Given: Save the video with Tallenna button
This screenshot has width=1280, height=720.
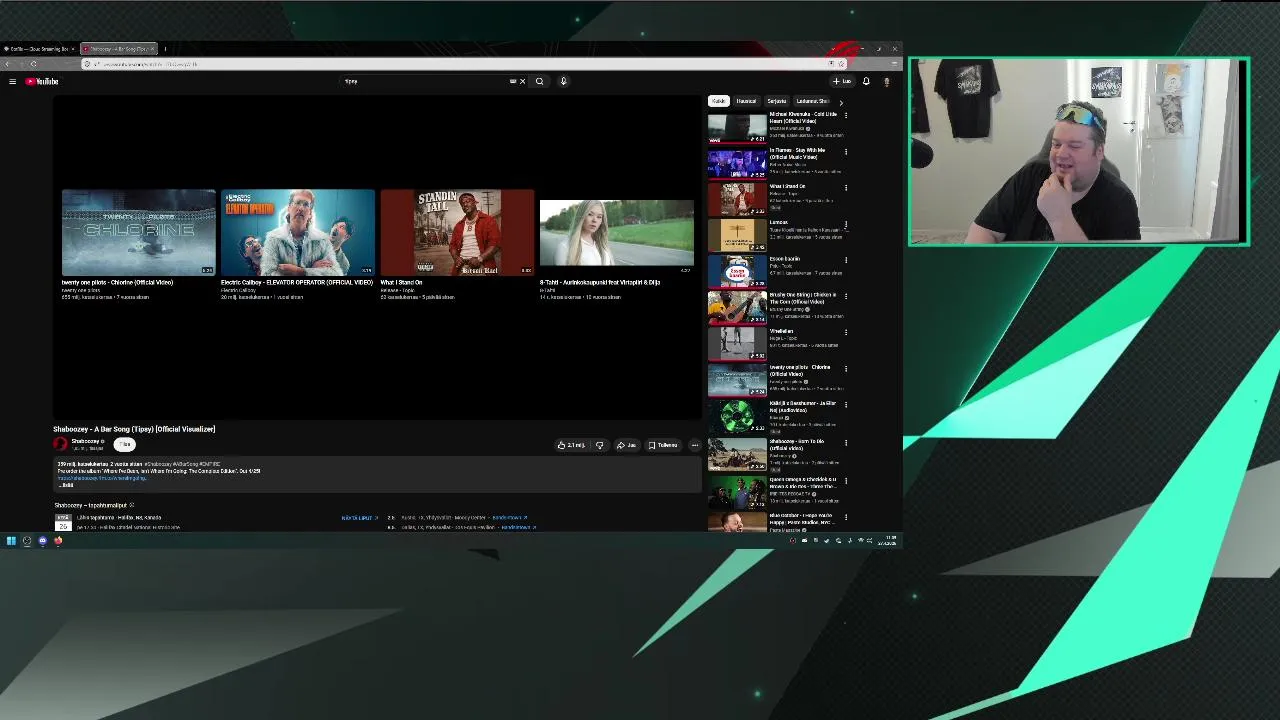Looking at the screenshot, I should pos(663,445).
